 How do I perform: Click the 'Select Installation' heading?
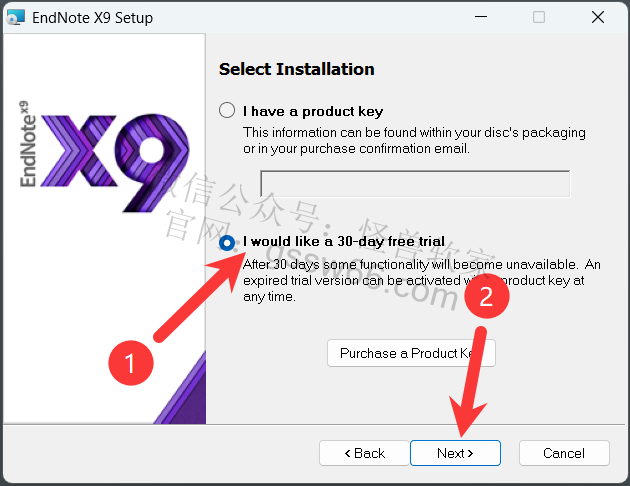[297, 69]
